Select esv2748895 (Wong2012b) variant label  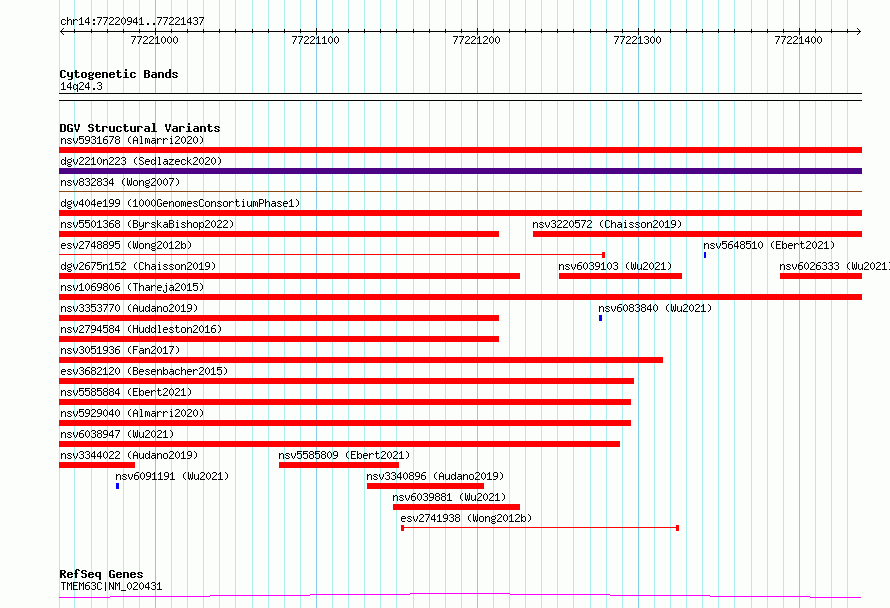click(x=126, y=245)
